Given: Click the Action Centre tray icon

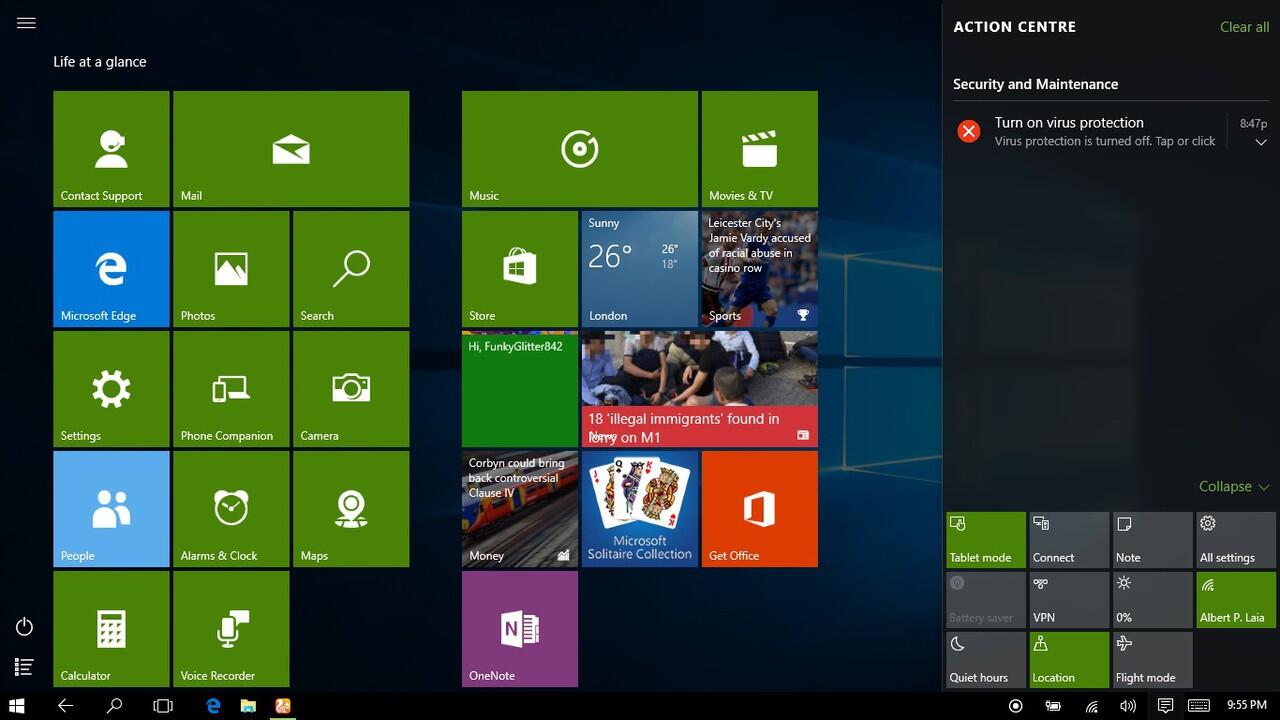Looking at the screenshot, I should pyautogui.click(x=1165, y=706).
